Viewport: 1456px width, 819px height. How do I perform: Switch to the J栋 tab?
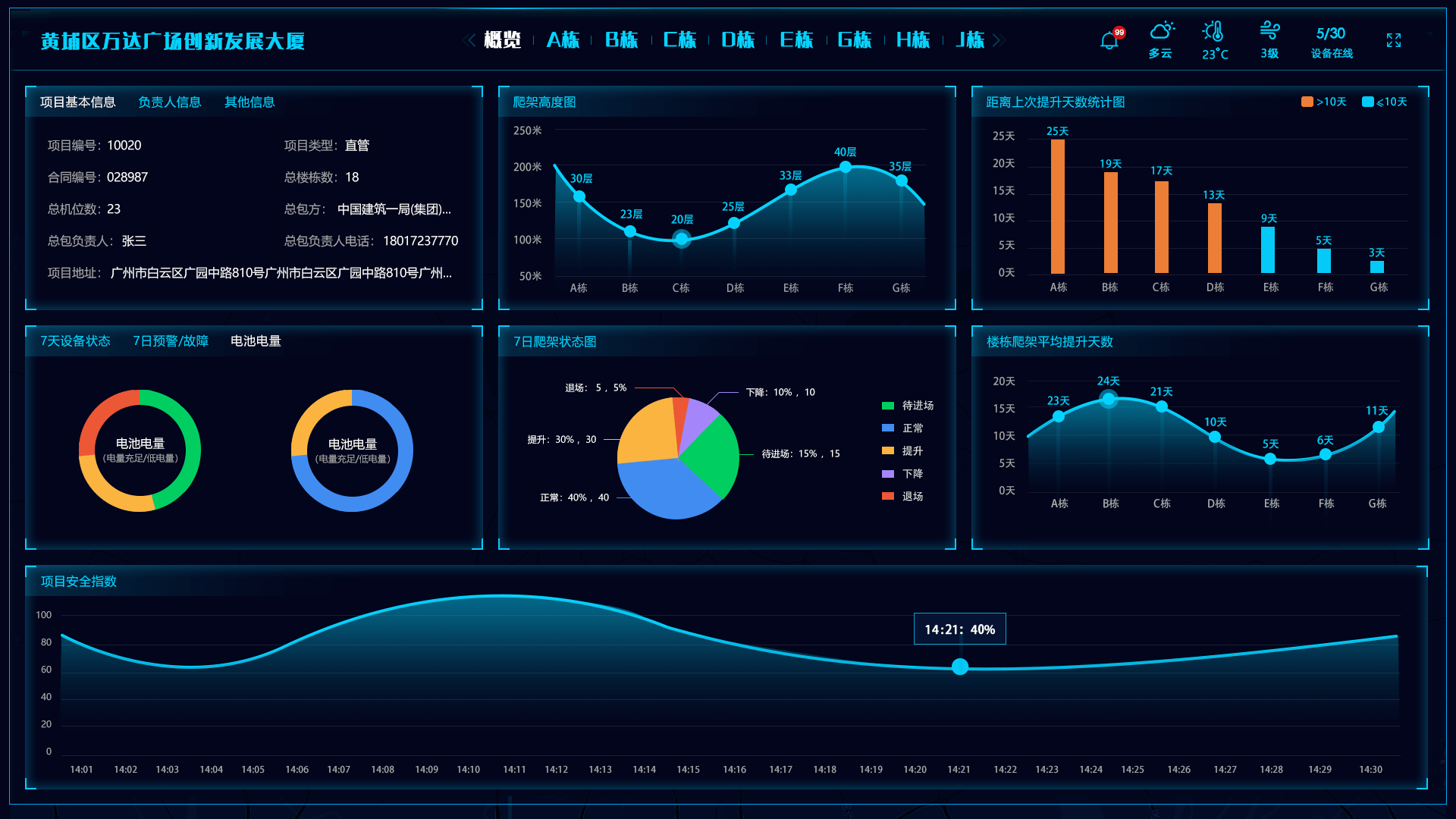(970, 40)
